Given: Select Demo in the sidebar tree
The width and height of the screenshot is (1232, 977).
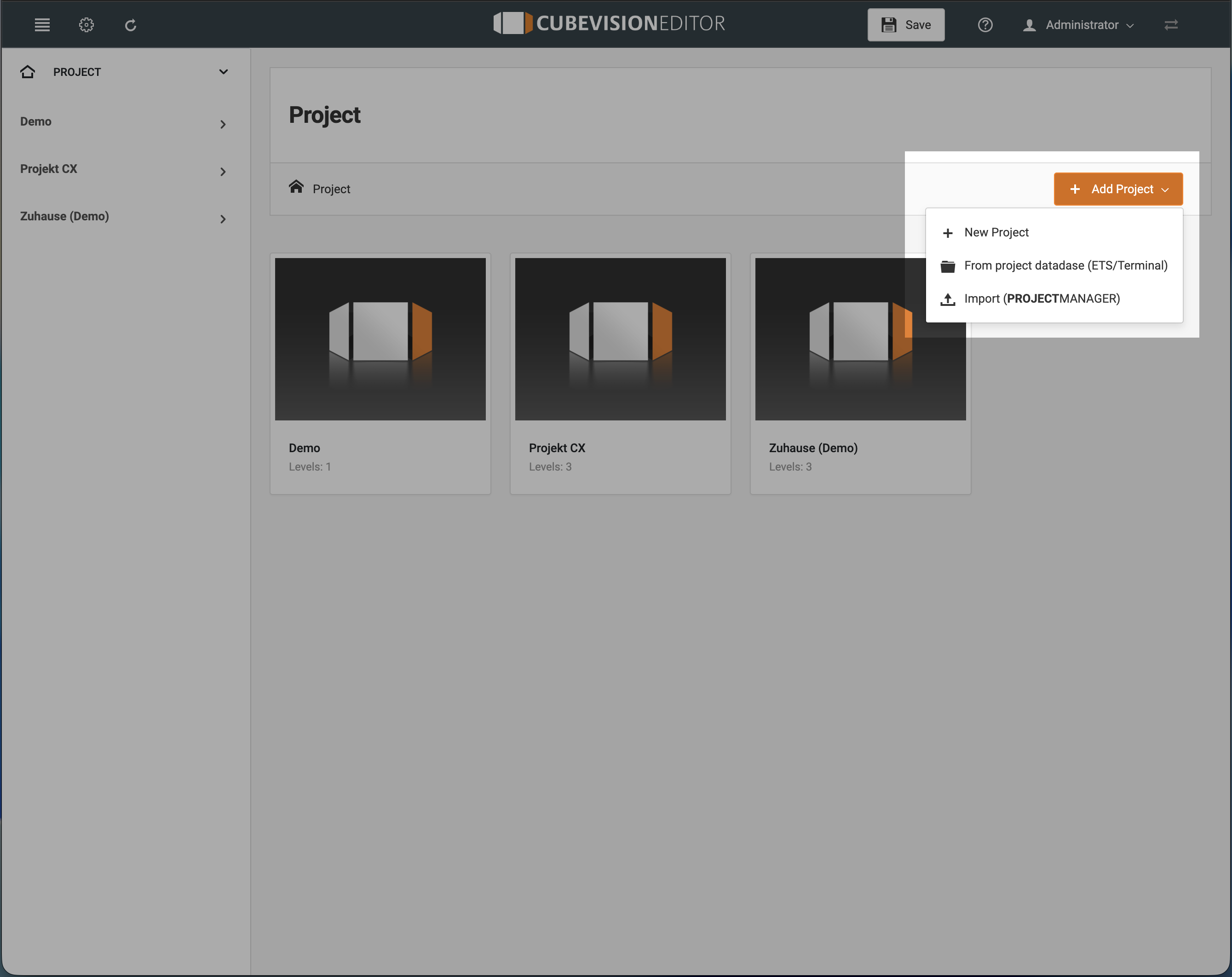Looking at the screenshot, I should 35,121.
